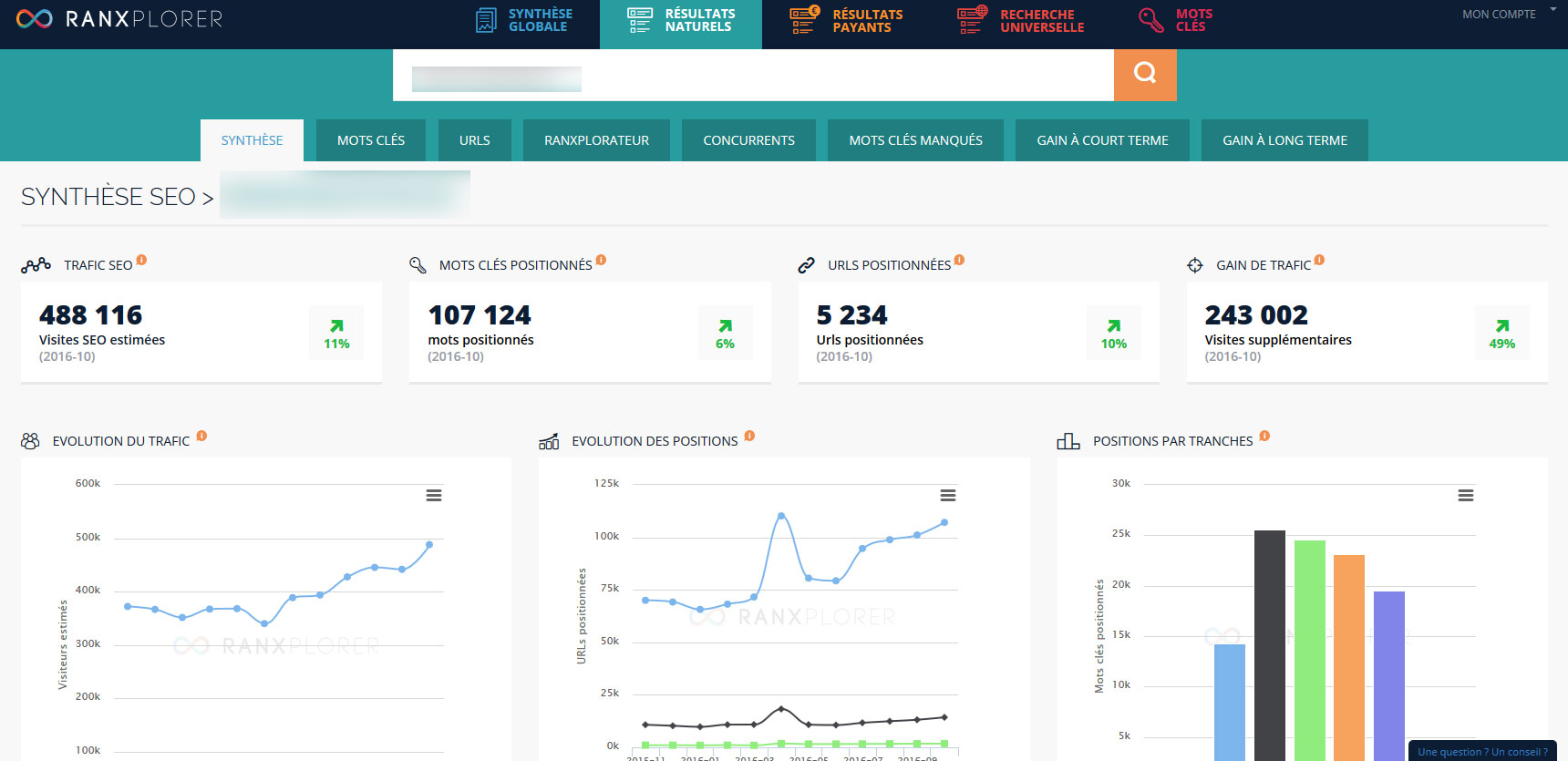1568x761 pixels.
Task: Open Synthèse Globale section
Action: point(524,20)
